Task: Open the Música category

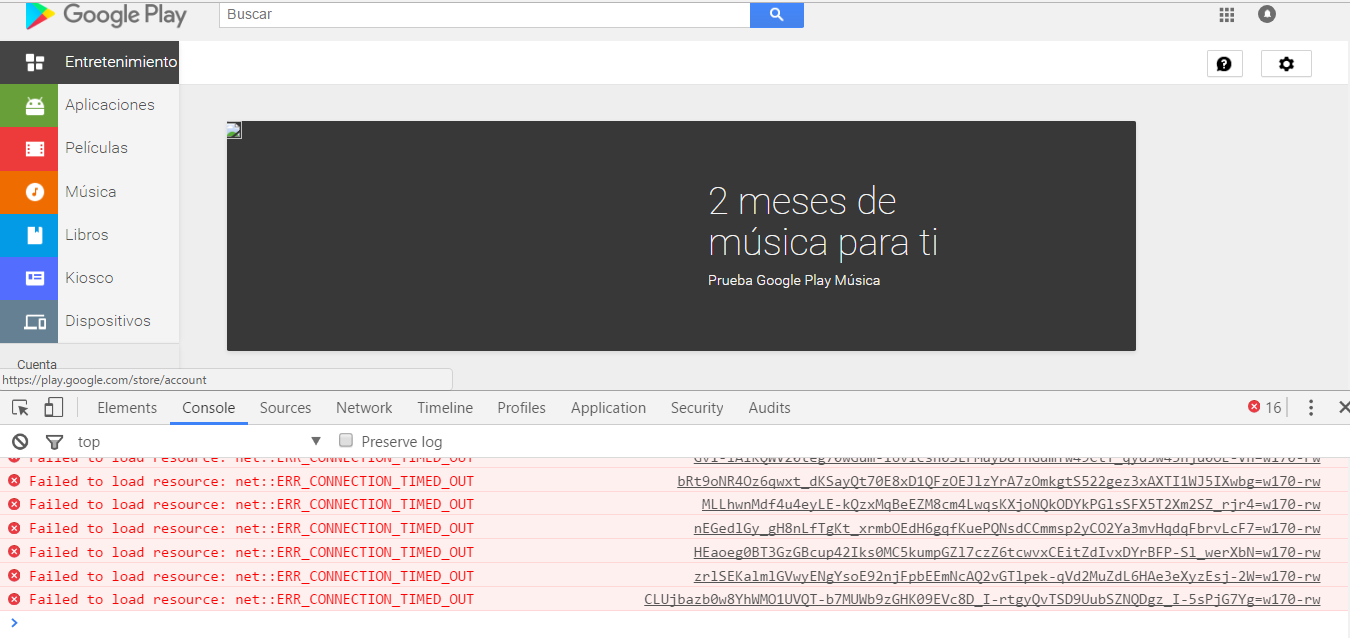Action: (x=90, y=191)
